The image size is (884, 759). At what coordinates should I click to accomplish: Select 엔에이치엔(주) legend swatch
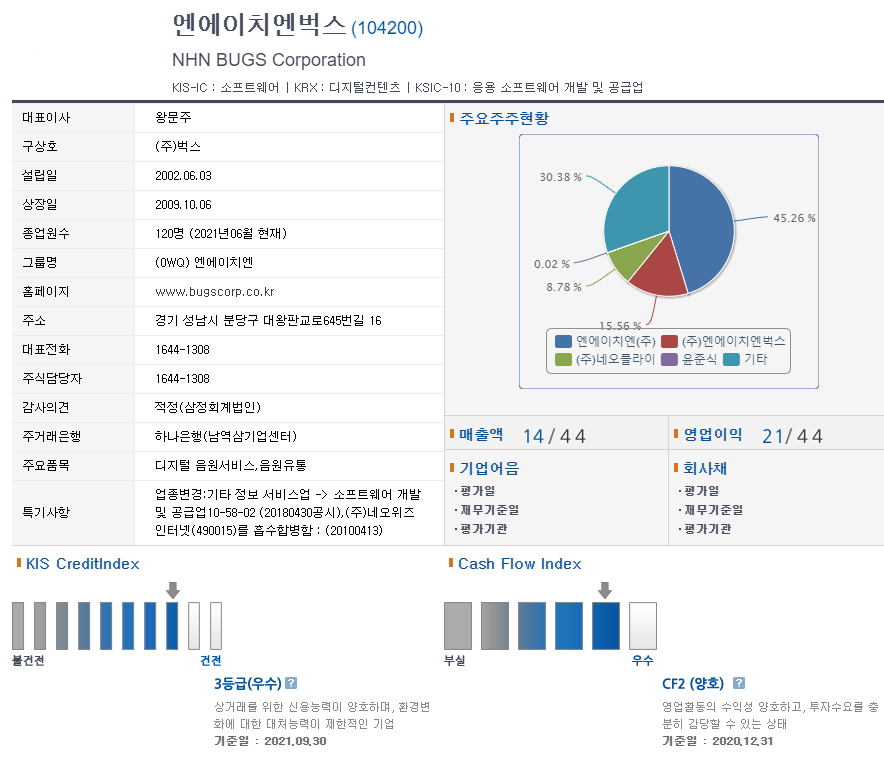pos(563,341)
